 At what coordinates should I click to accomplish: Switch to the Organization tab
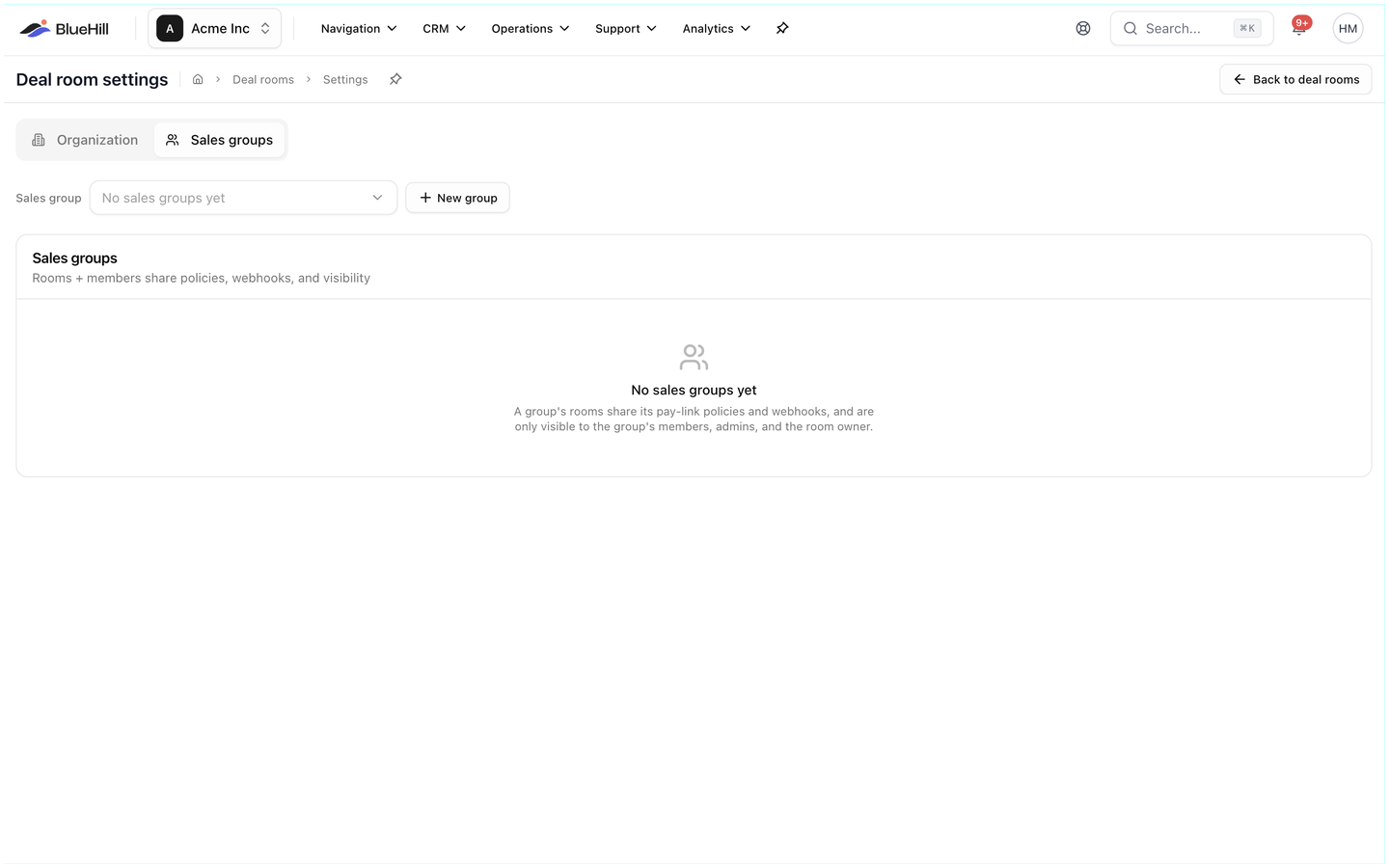click(85, 140)
